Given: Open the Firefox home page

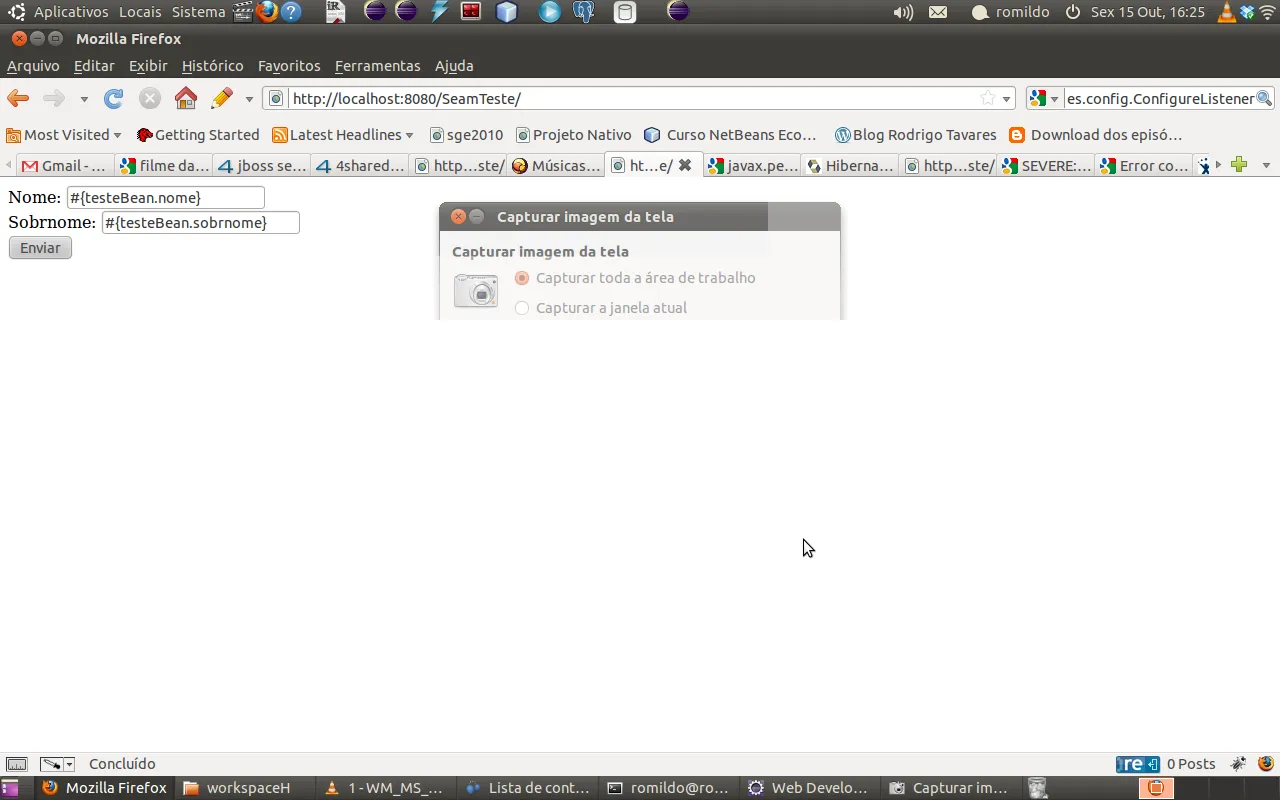Looking at the screenshot, I should [x=186, y=98].
